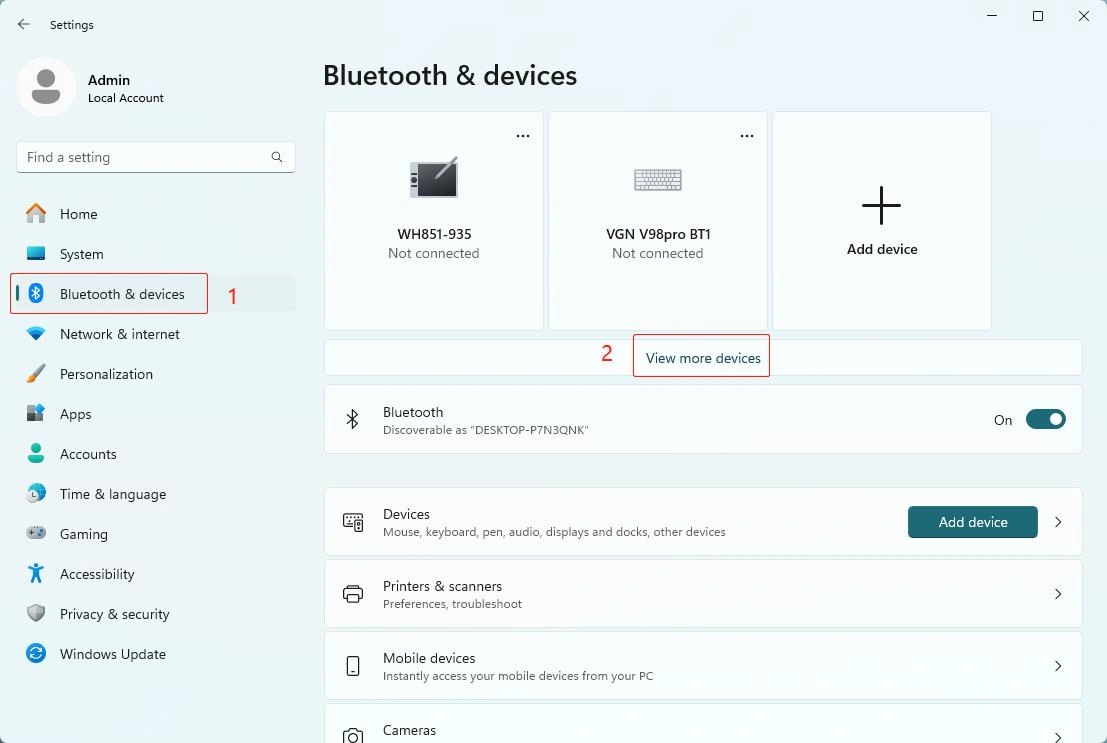Click the plus icon in the Add device card

(881, 206)
